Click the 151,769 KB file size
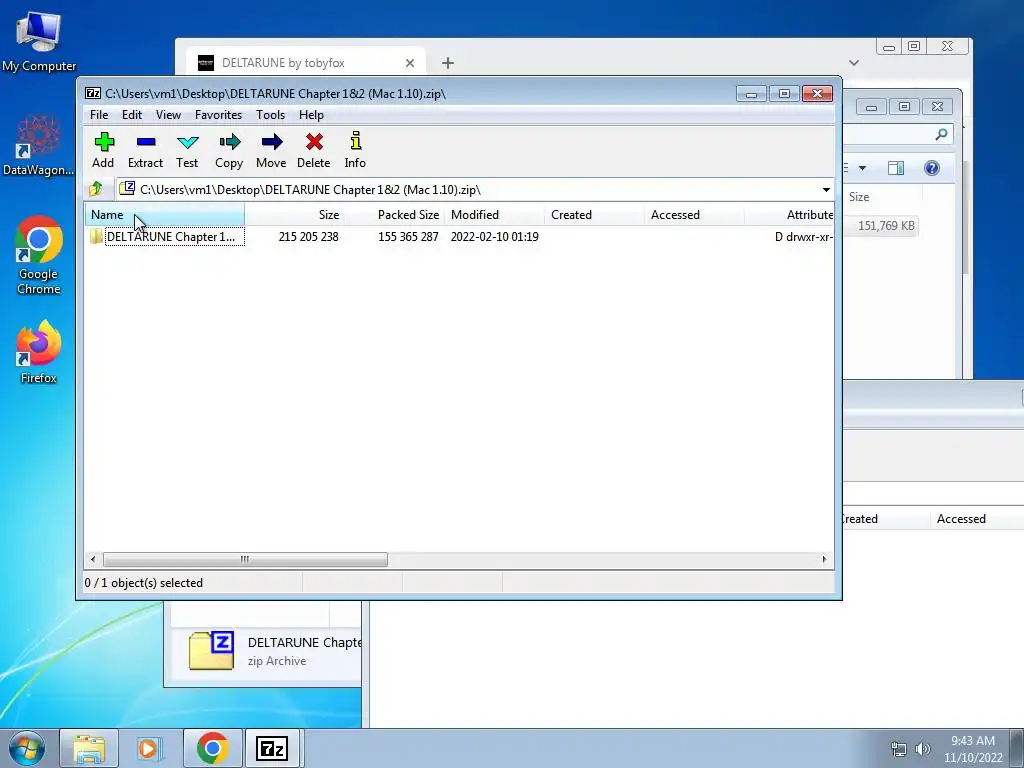 pos(886,226)
